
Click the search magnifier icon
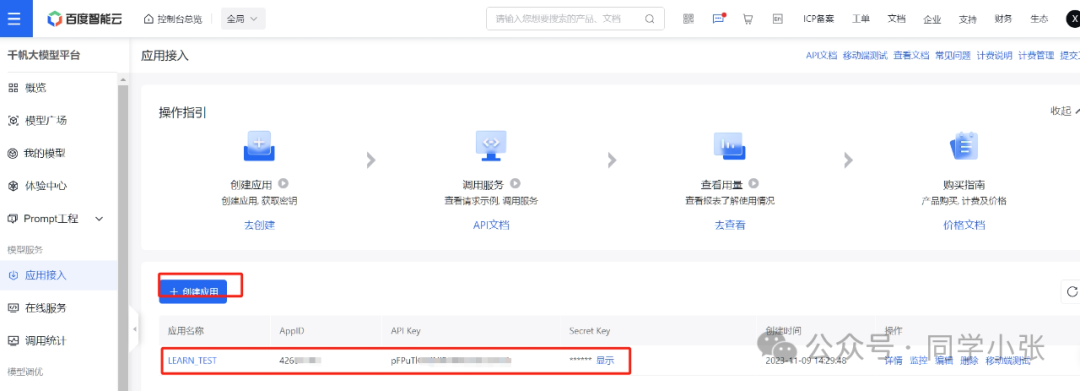tap(650, 19)
